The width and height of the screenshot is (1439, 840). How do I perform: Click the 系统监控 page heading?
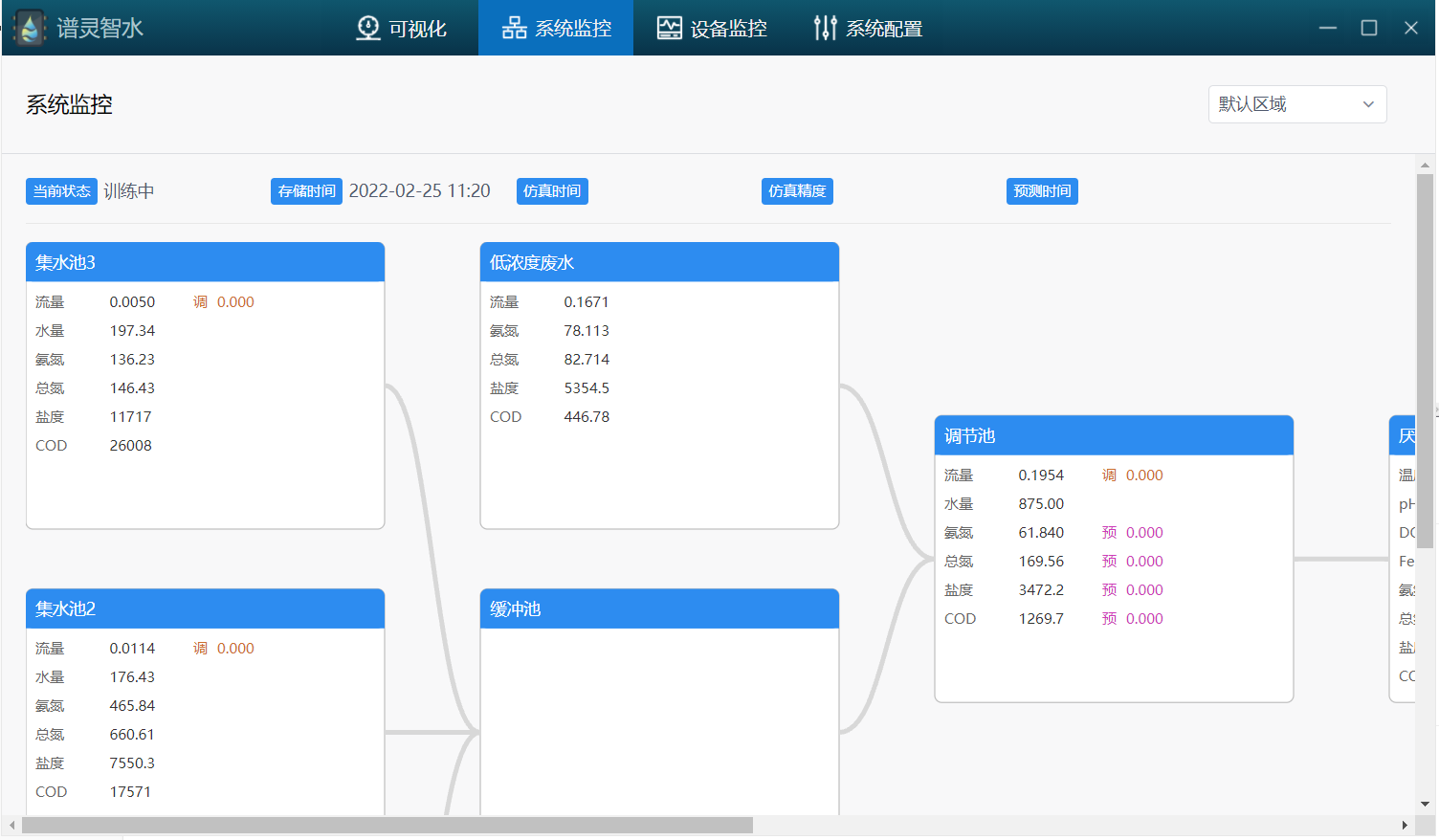pyautogui.click(x=69, y=105)
